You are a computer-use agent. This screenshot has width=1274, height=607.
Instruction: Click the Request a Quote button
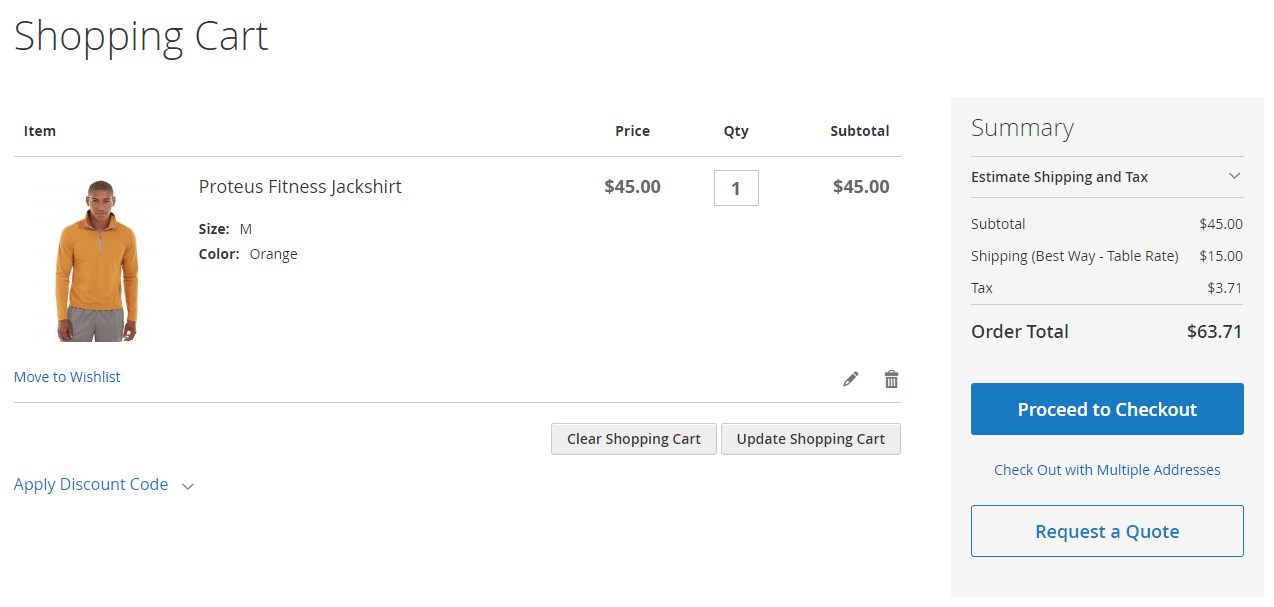[1107, 531]
